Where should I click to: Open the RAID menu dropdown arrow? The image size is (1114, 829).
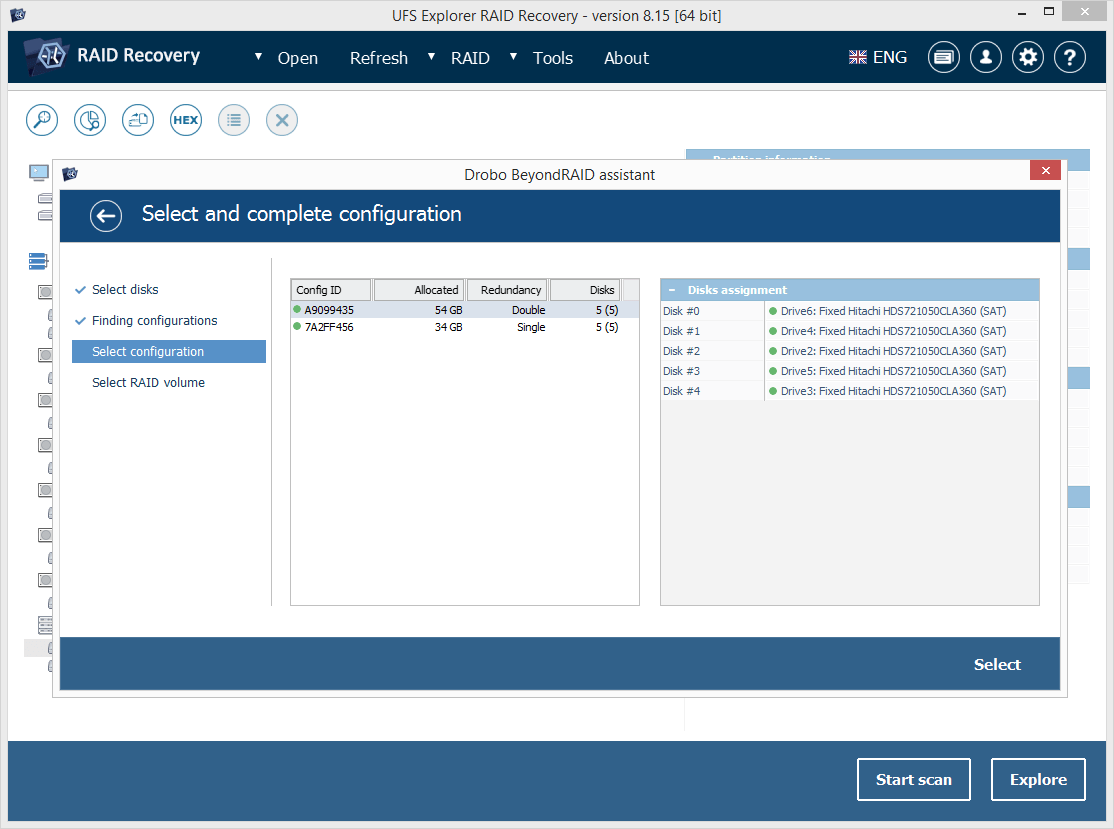coord(431,56)
